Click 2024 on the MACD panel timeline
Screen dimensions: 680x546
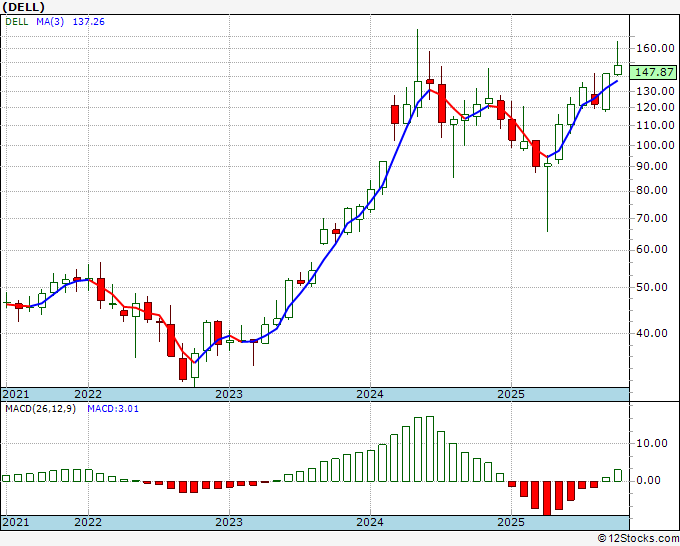pyautogui.click(x=370, y=522)
